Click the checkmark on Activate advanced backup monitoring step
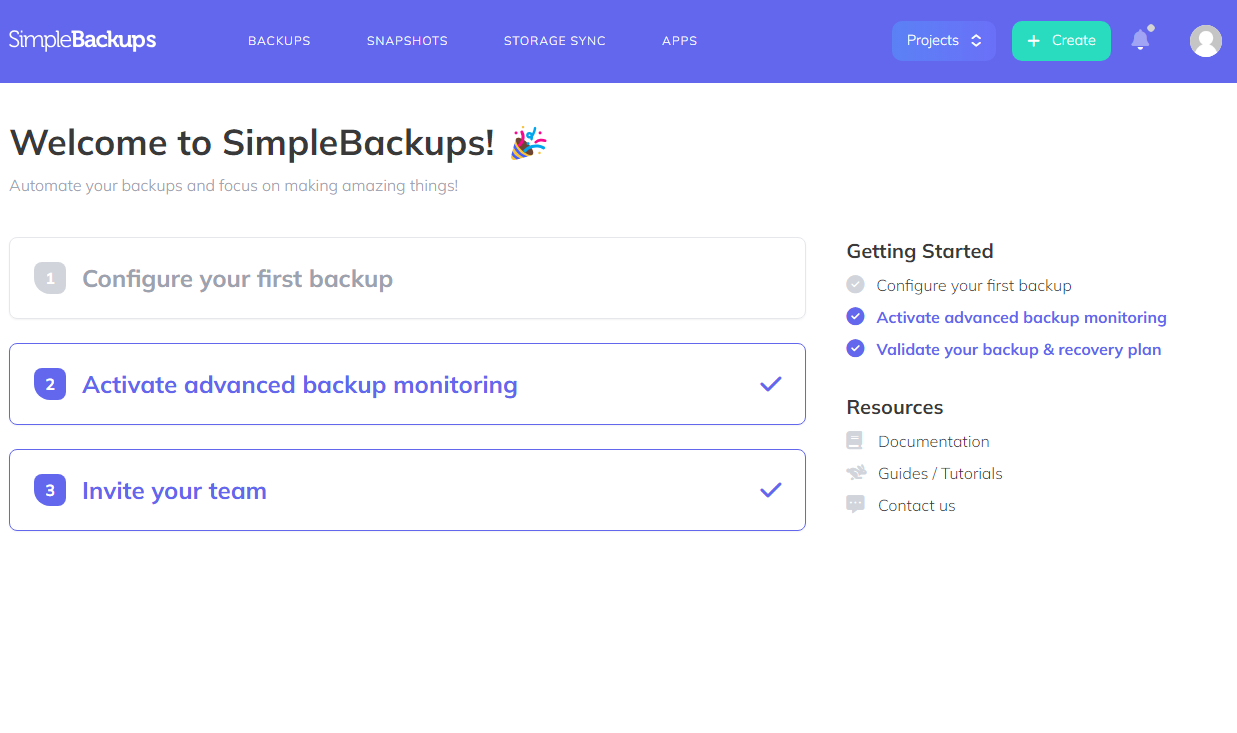1237x733 pixels. point(770,384)
